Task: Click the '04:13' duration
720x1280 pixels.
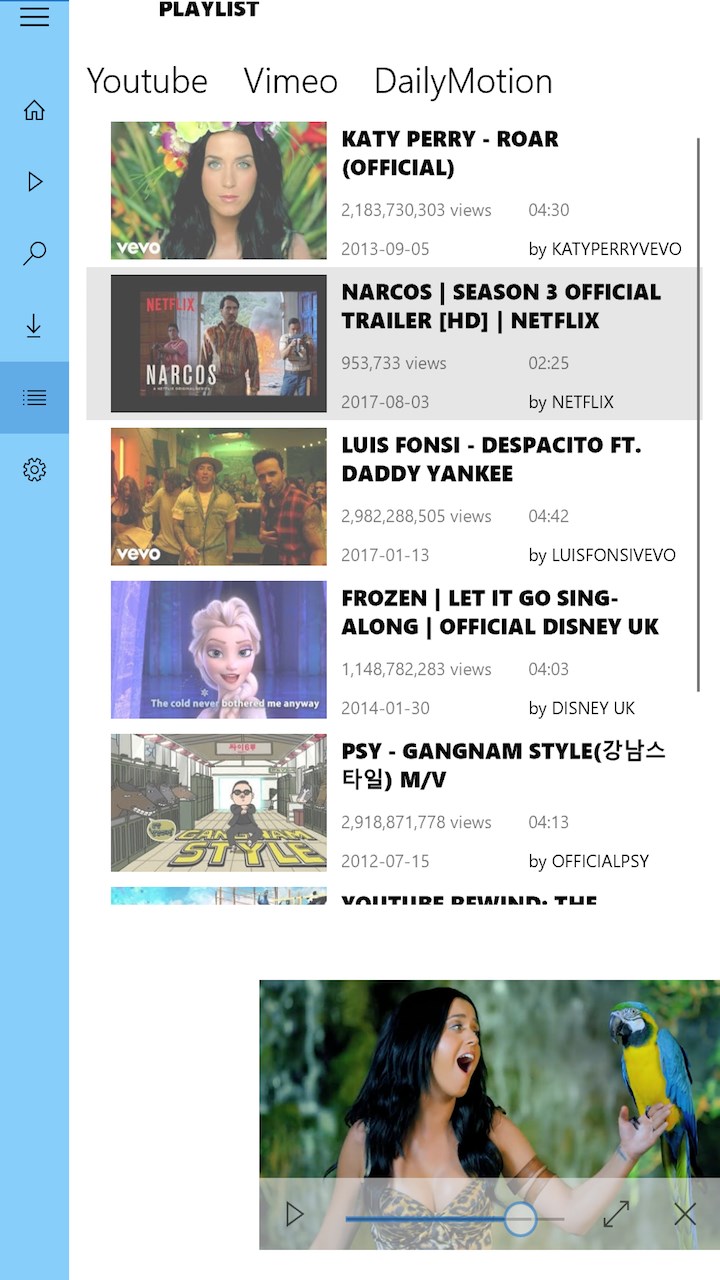Action: click(549, 822)
